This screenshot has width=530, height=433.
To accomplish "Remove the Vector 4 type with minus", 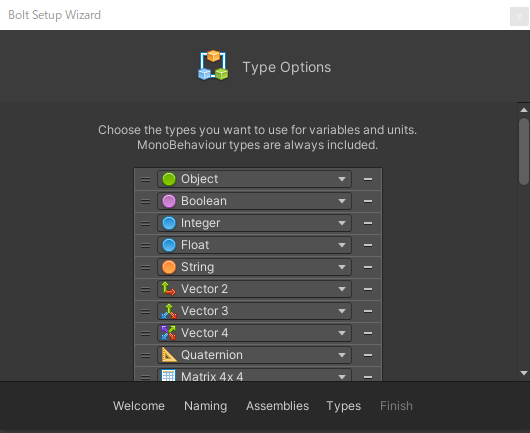I will click(368, 333).
